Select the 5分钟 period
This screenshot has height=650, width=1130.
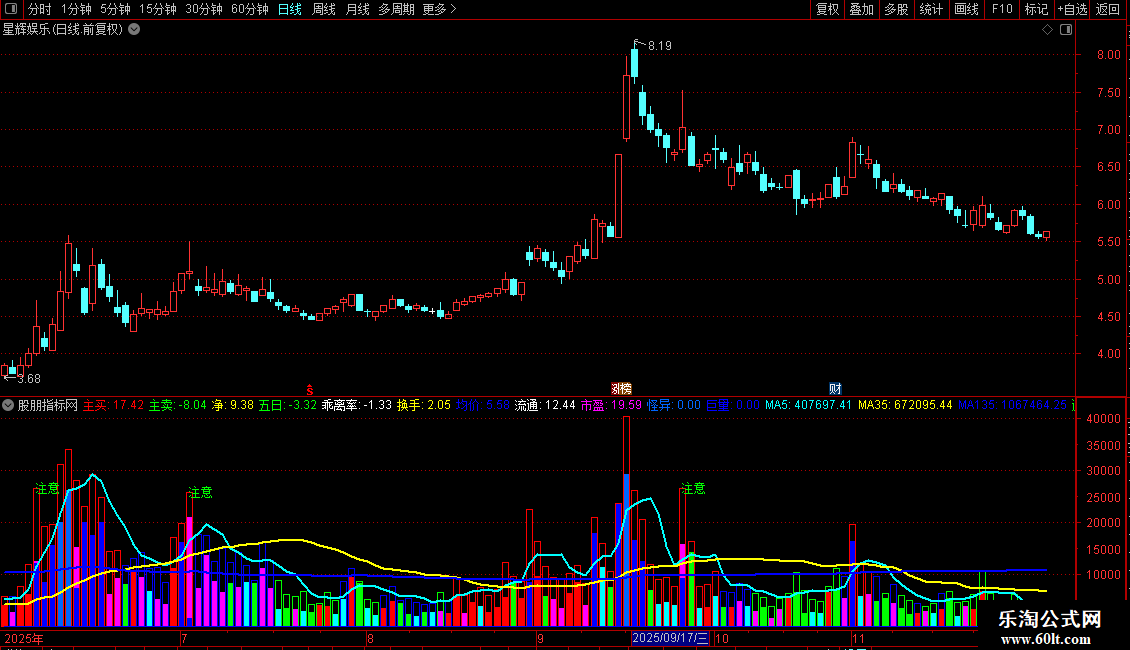(115, 9)
